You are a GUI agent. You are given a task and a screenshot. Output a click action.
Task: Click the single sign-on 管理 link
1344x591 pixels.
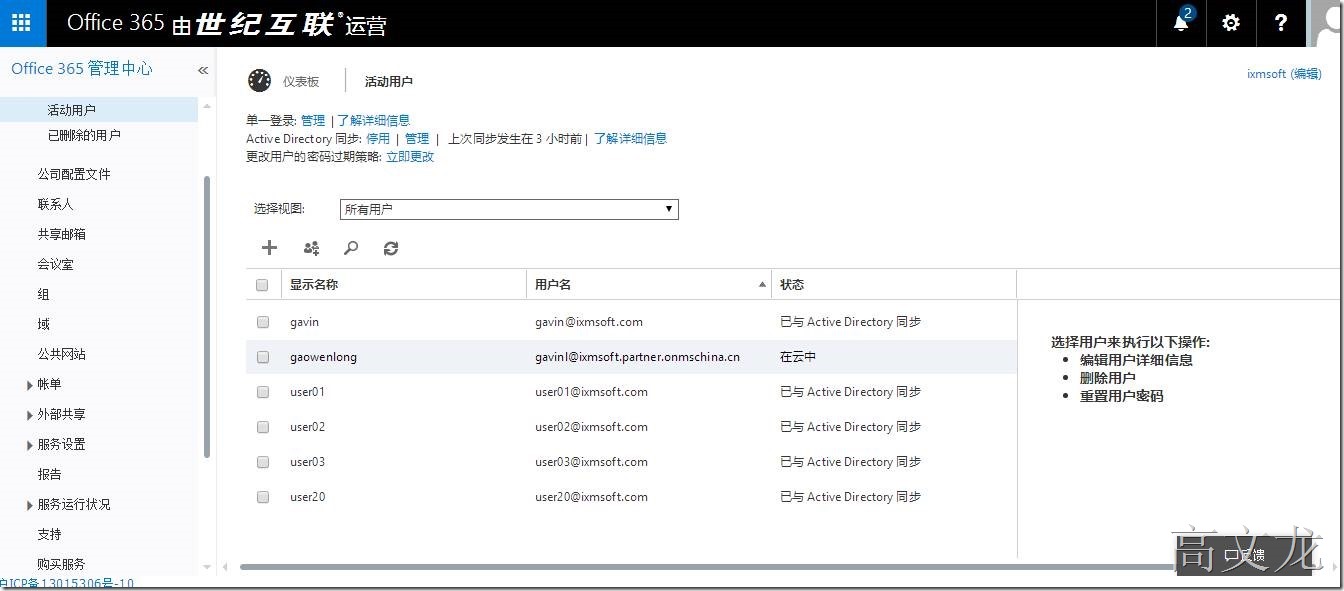point(313,120)
